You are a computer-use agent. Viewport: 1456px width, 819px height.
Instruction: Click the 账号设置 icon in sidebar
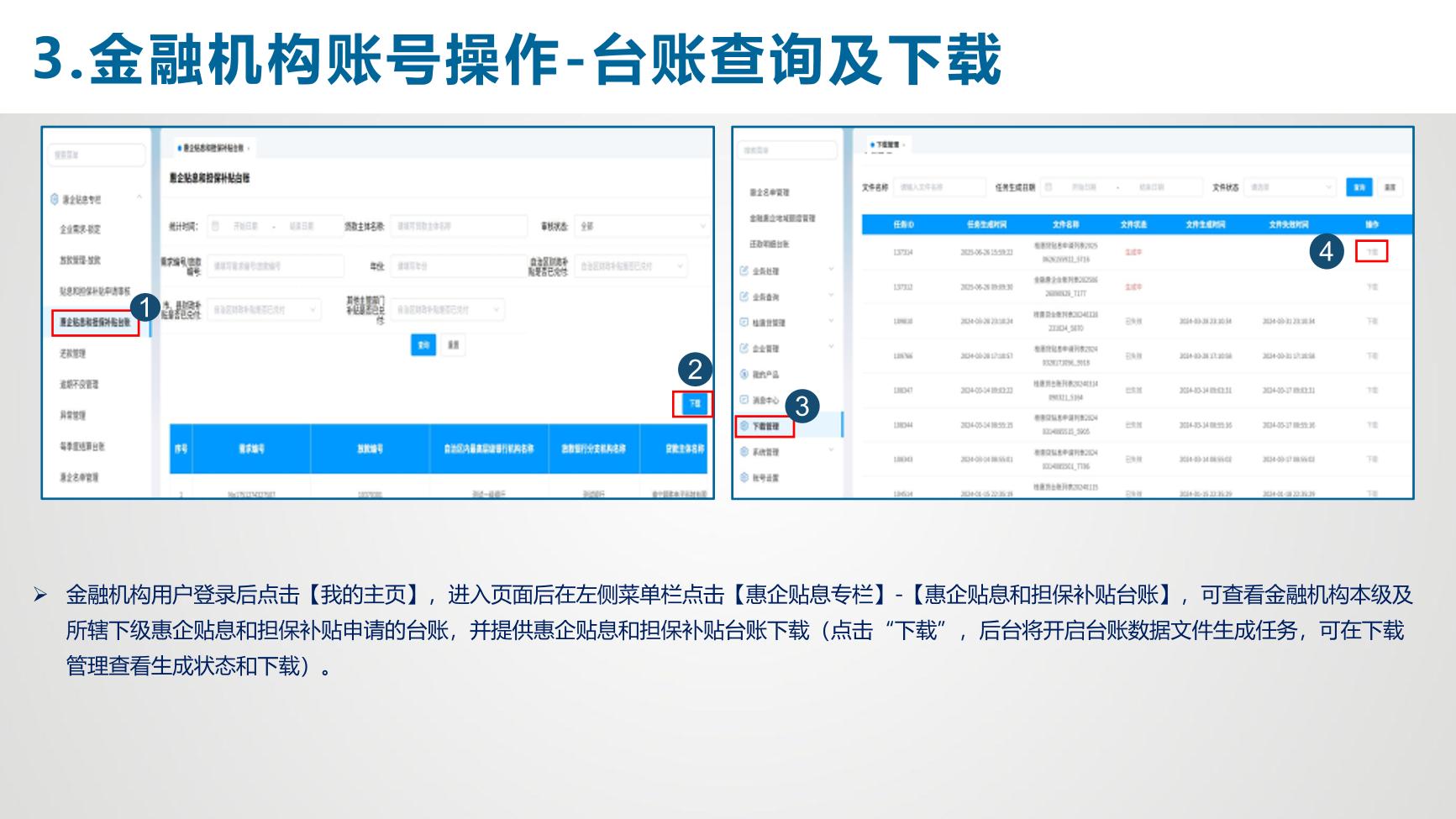pos(744,477)
